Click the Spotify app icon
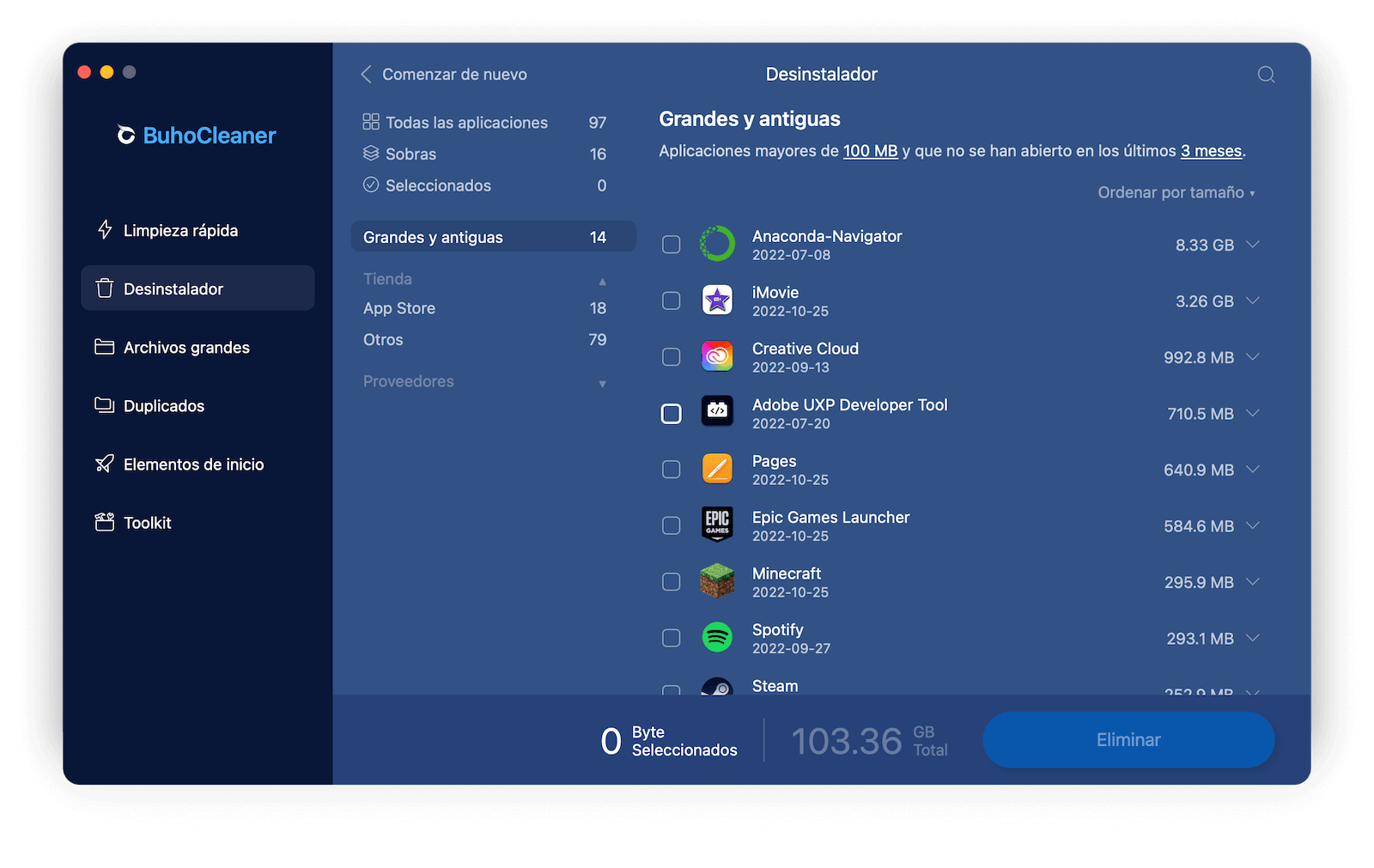1374x868 pixels. 717,637
